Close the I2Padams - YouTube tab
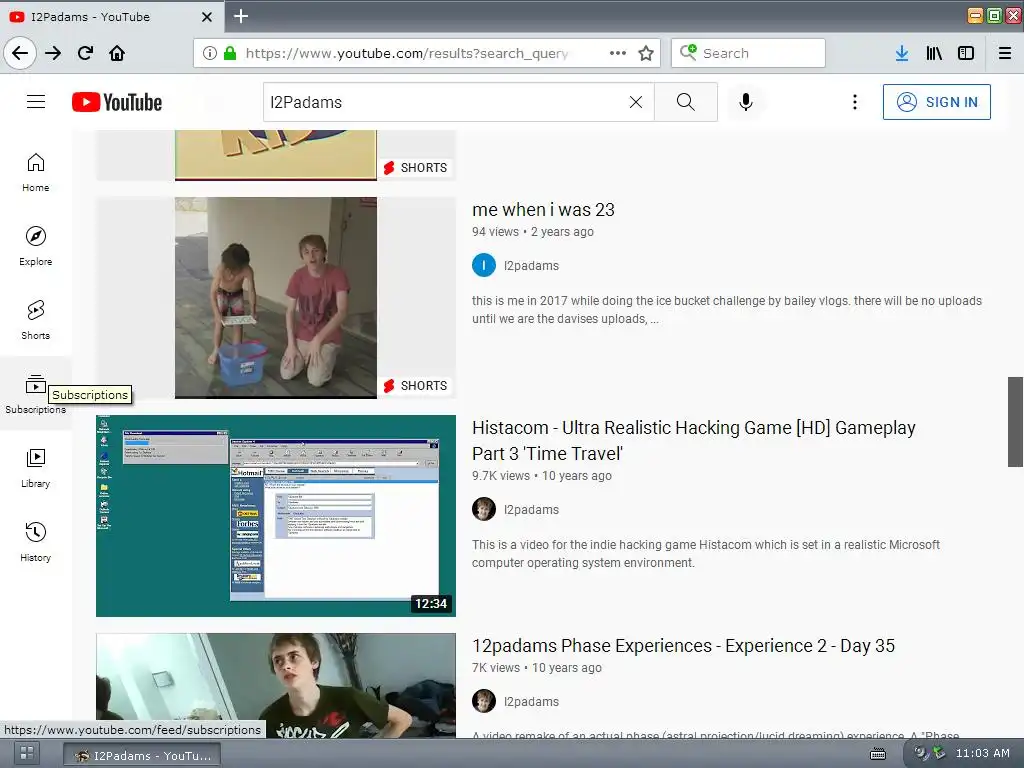 [x=207, y=17]
